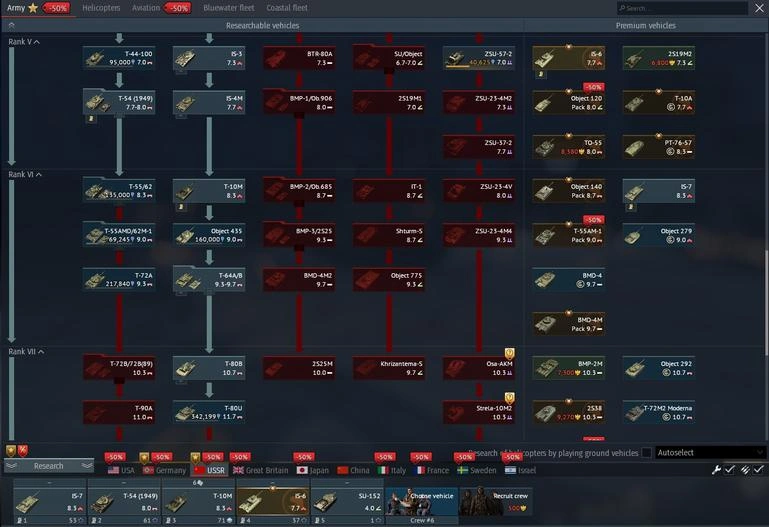Viewport: 769px width, 527px height.
Task: Expand the T-54 (1949) vehicle group
Action: (119, 102)
